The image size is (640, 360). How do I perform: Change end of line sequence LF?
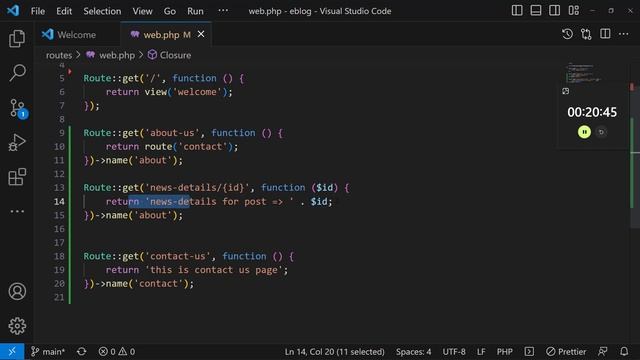tap(481, 351)
